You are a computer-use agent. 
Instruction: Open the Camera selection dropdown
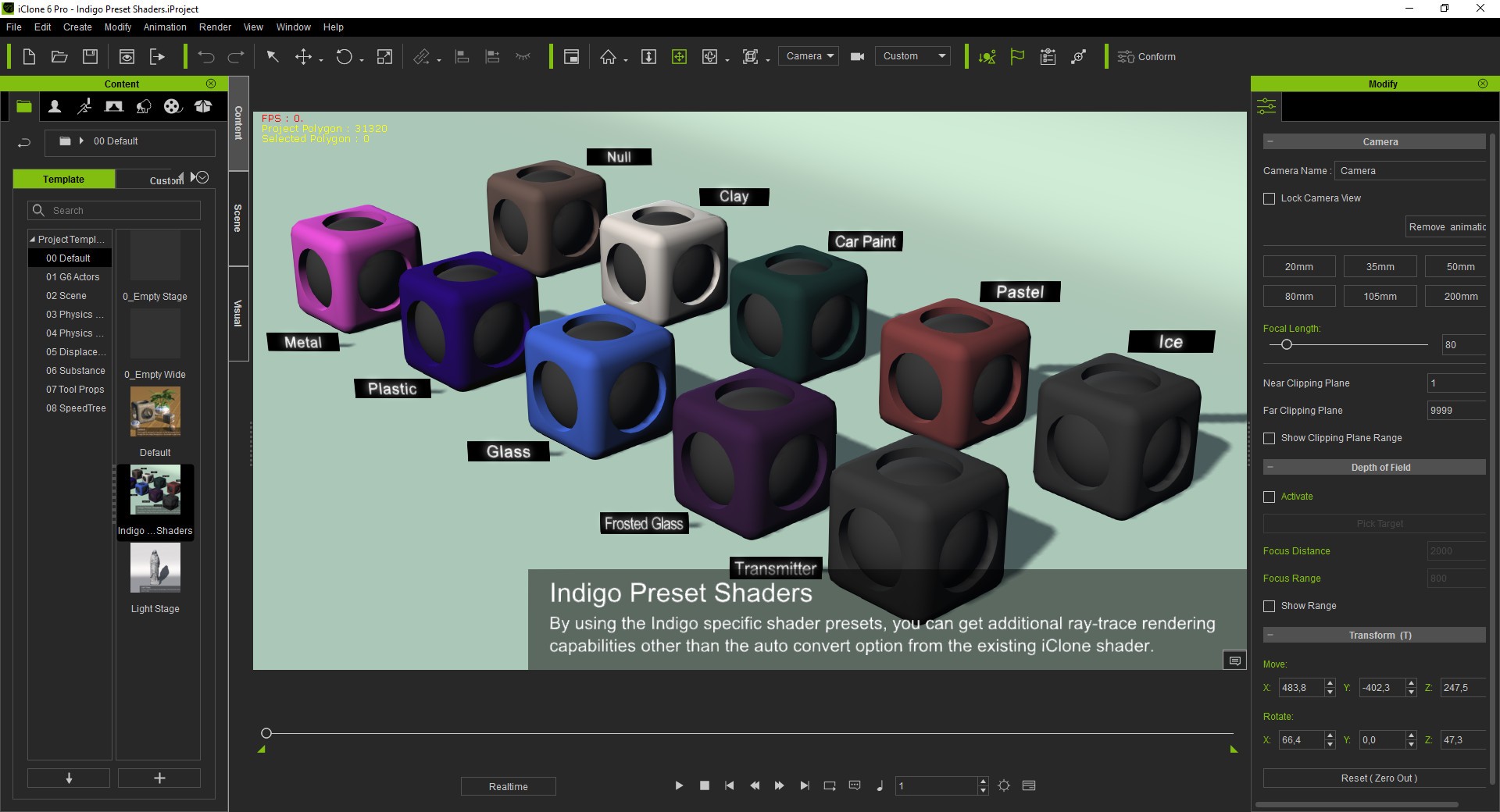point(809,56)
